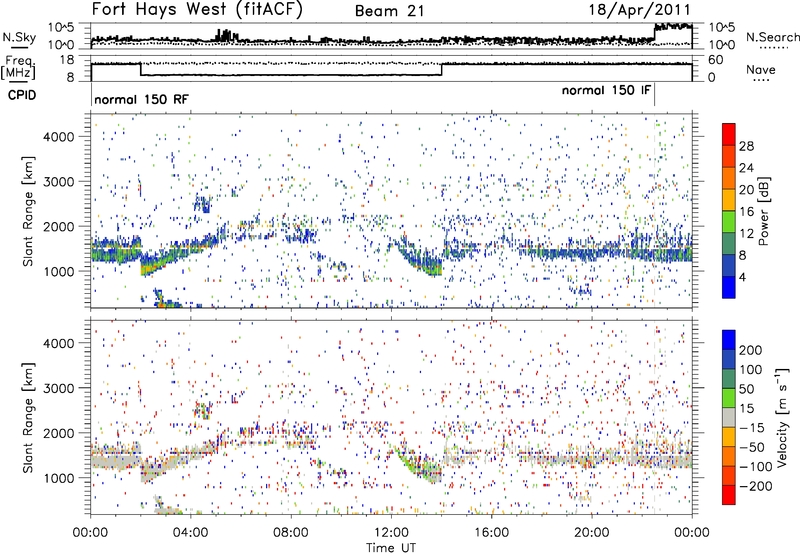Click the '200' tick on Velocity colorbar

pos(751,350)
